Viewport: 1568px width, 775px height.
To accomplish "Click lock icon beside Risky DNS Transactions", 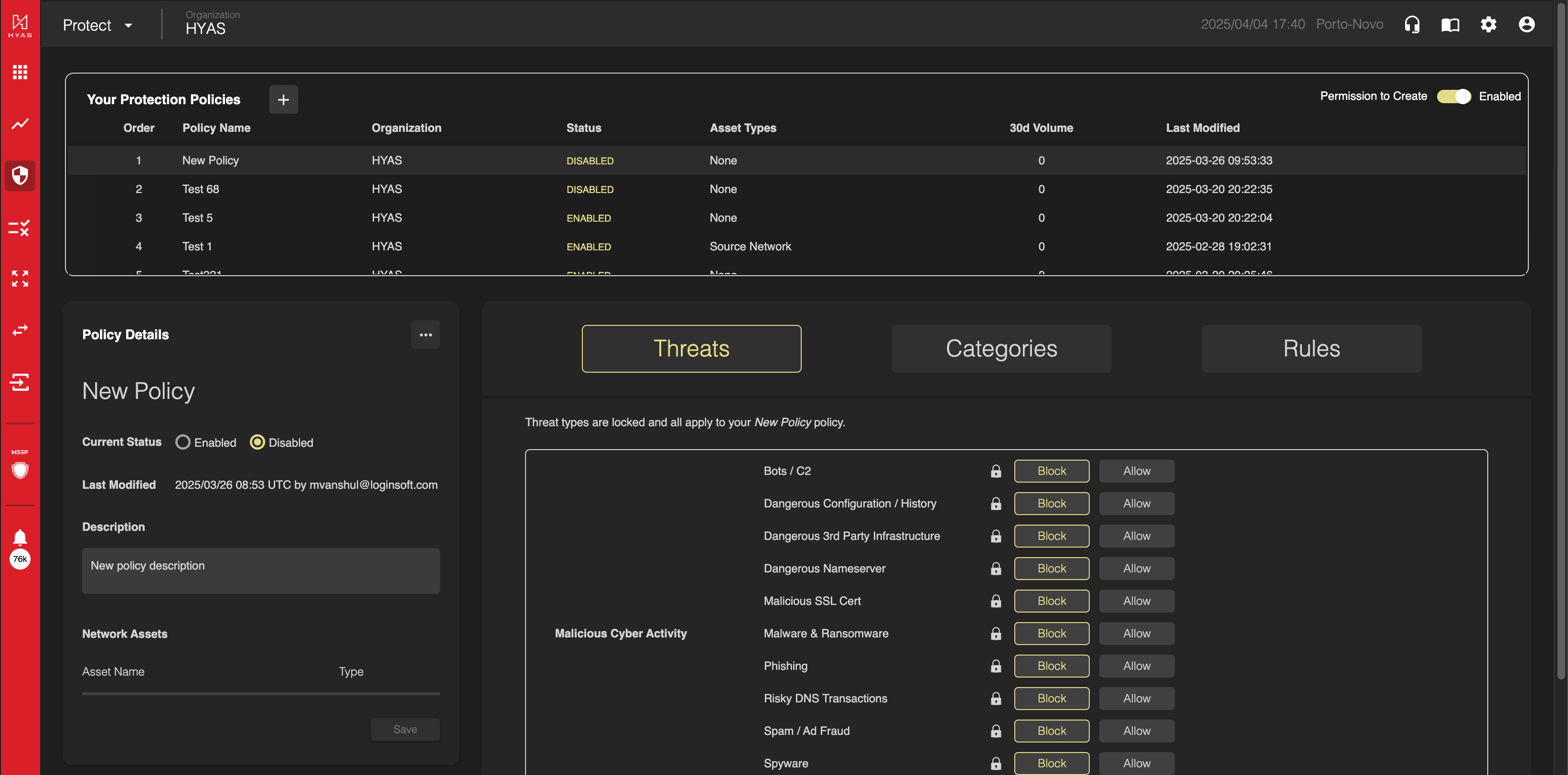I will coord(996,698).
